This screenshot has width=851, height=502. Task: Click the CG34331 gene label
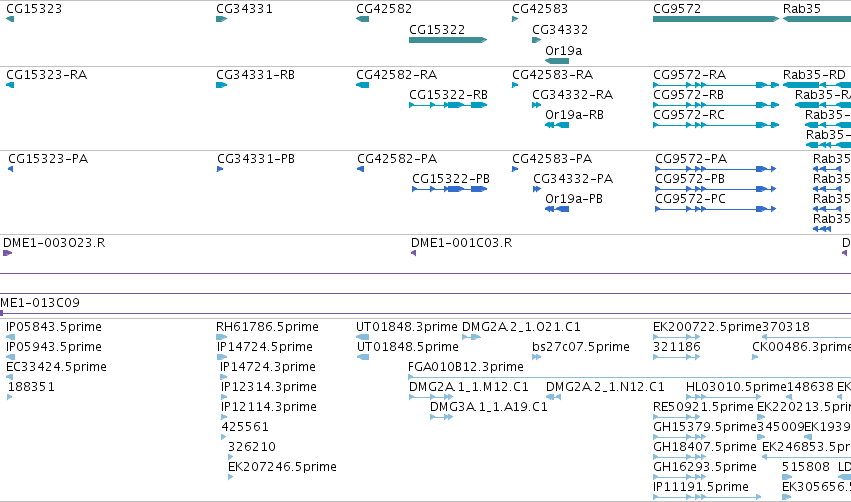pos(244,9)
